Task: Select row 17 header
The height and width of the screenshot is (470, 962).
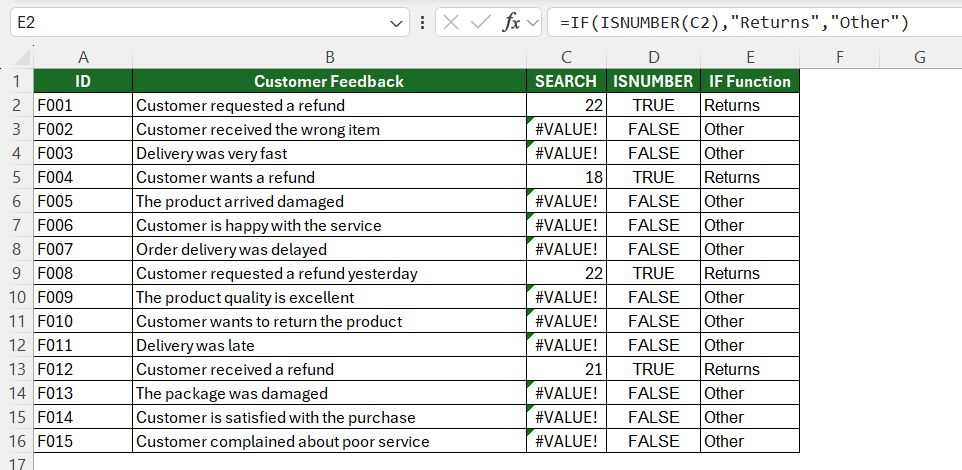Action: [17, 462]
